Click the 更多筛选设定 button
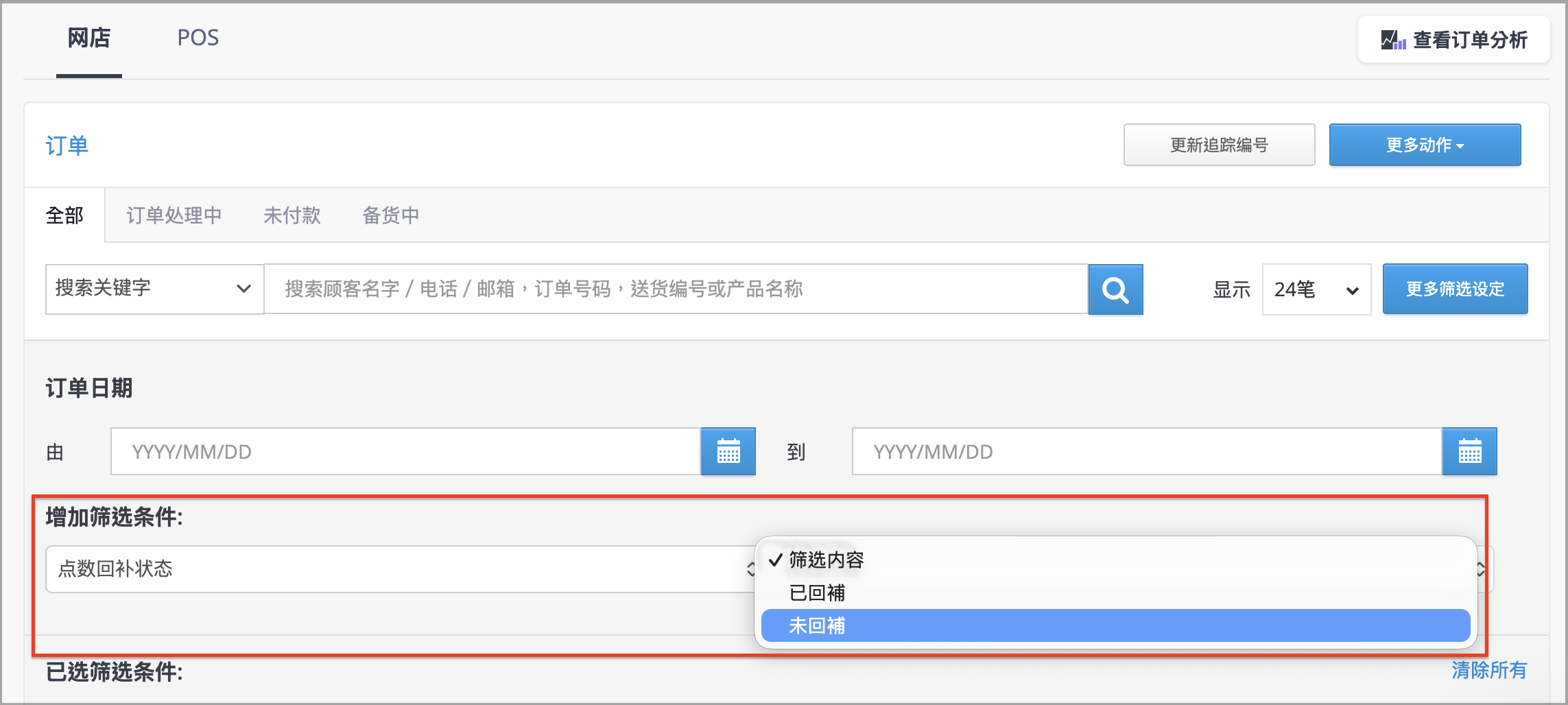This screenshot has height=705, width=1568. 1455,289
